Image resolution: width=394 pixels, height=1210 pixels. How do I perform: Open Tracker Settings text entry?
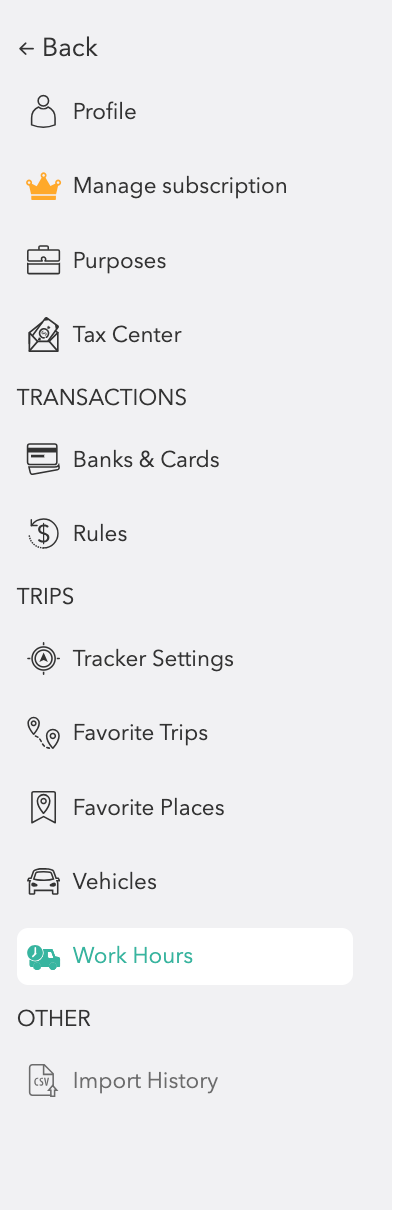(x=153, y=659)
